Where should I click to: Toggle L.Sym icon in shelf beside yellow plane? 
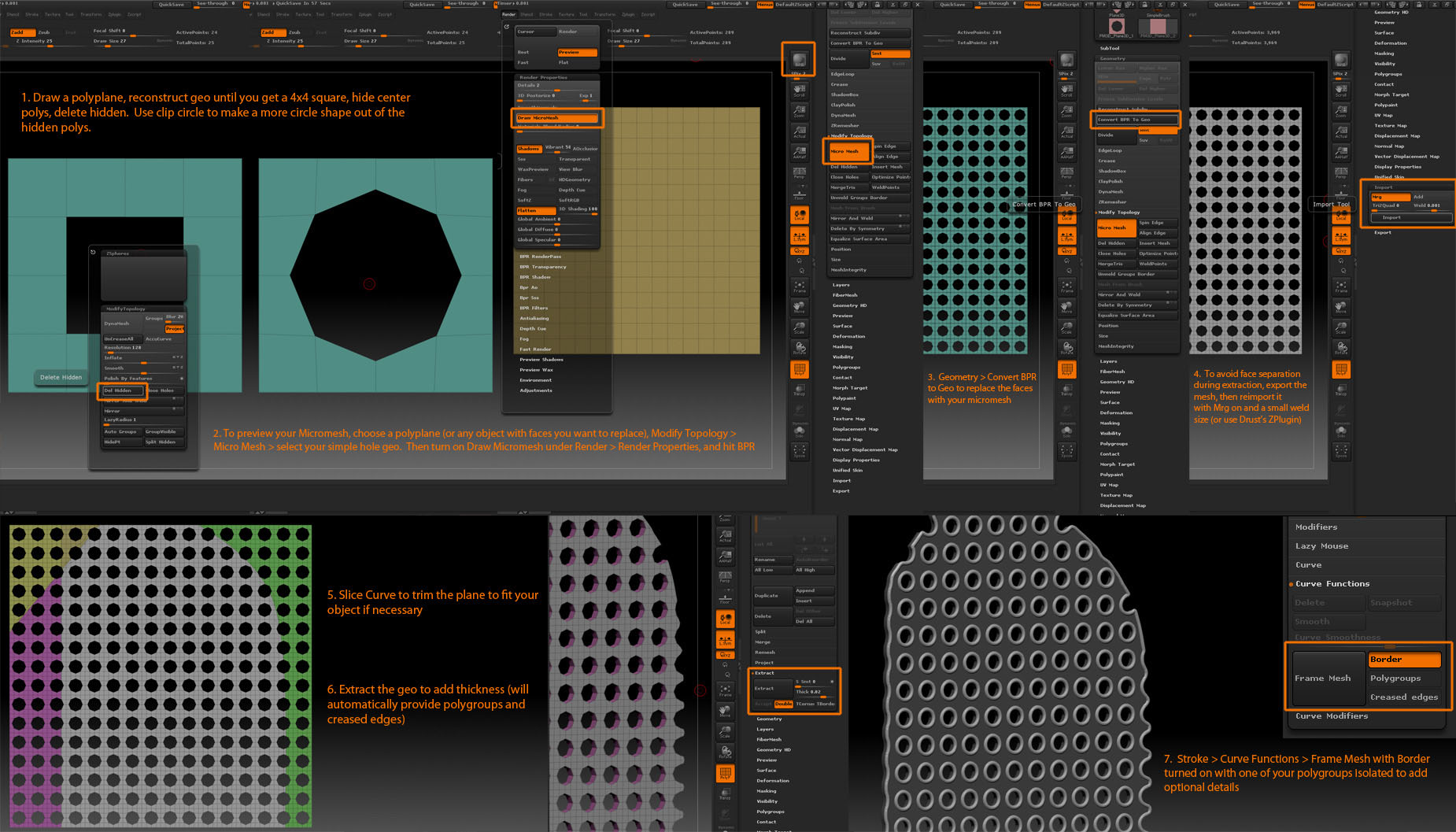tap(799, 235)
